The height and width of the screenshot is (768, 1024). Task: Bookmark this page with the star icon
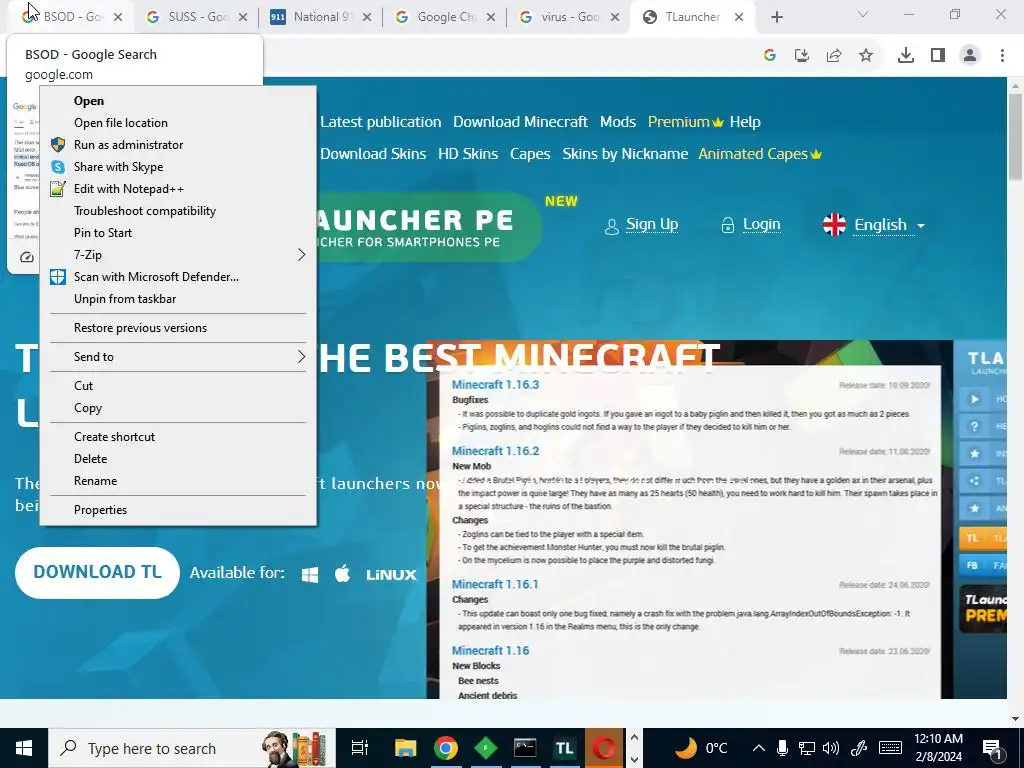[x=866, y=56]
